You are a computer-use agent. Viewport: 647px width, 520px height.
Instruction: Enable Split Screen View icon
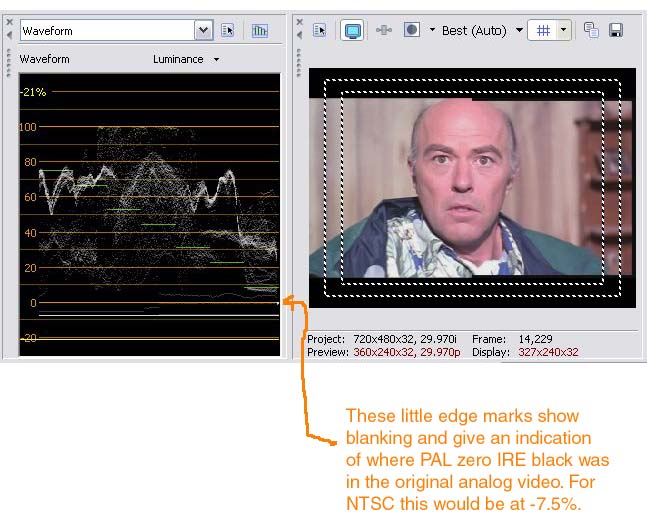click(412, 30)
